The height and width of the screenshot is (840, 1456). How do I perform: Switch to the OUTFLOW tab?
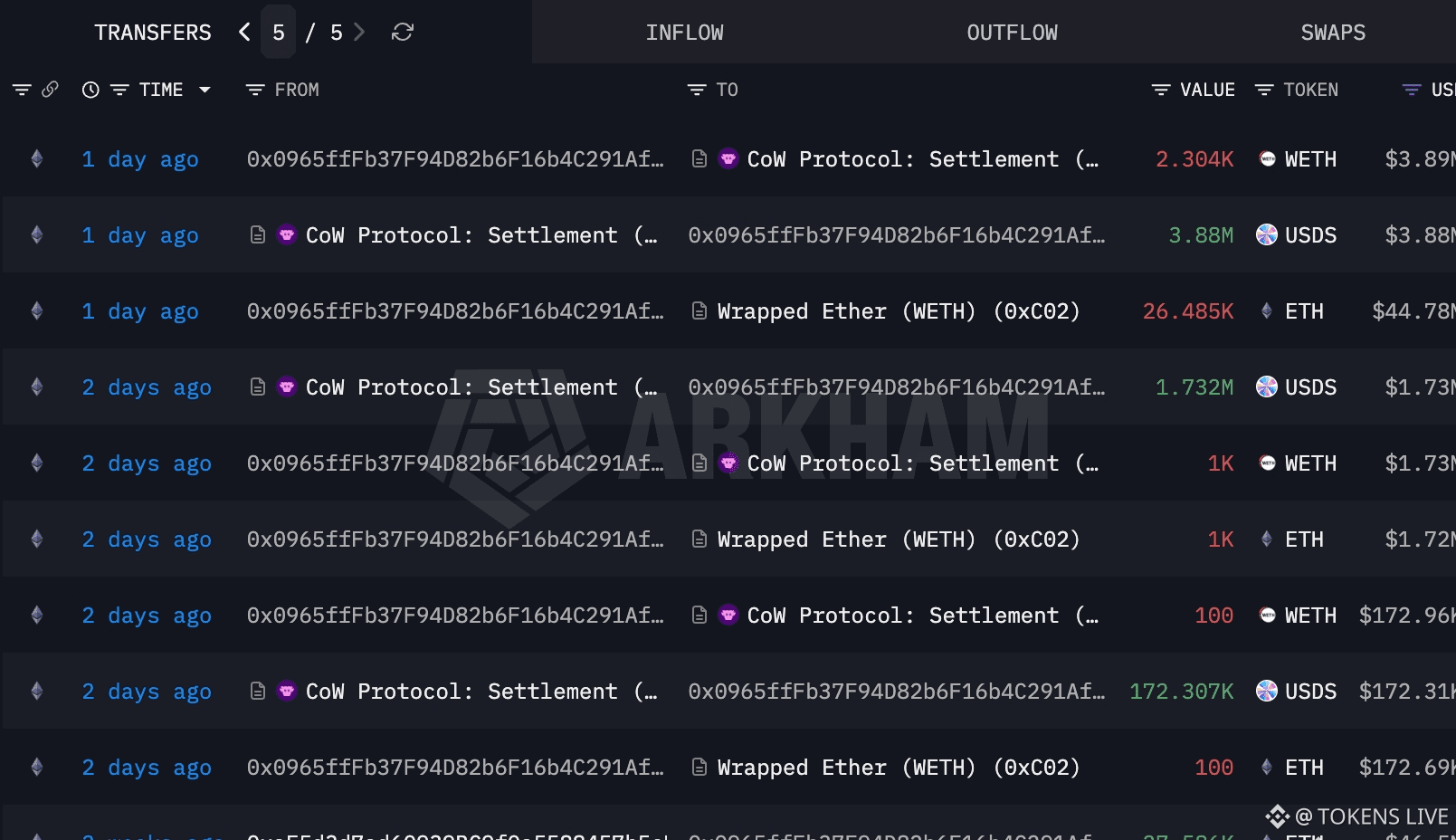click(1013, 33)
